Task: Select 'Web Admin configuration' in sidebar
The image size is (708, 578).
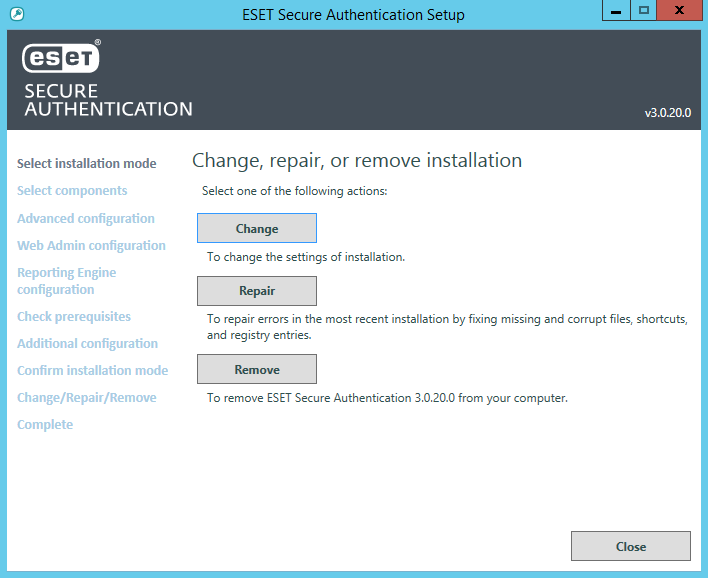Action: tap(91, 246)
